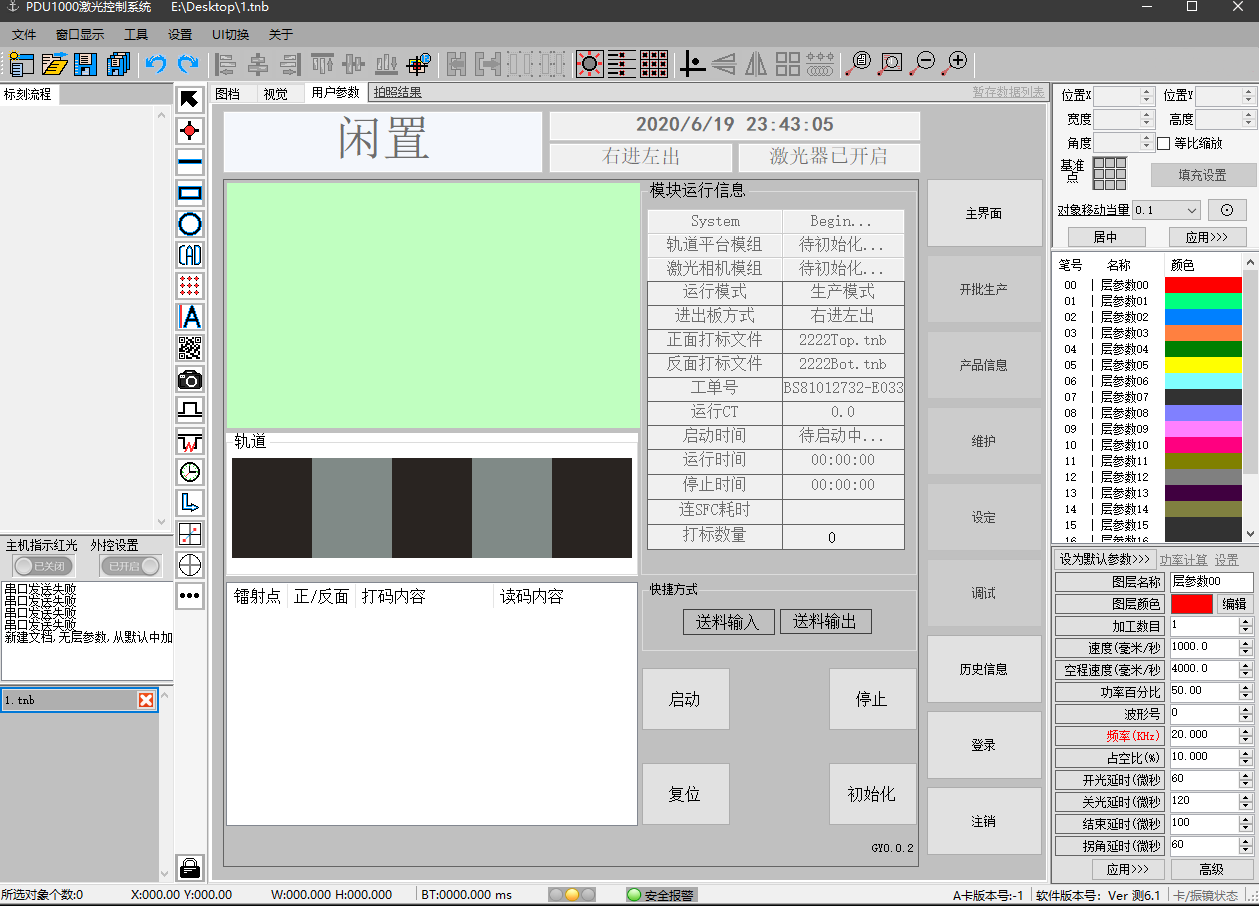Viewport: 1259px width, 906px height.
Task: Click the rectangle drawing tool
Action: (190, 194)
